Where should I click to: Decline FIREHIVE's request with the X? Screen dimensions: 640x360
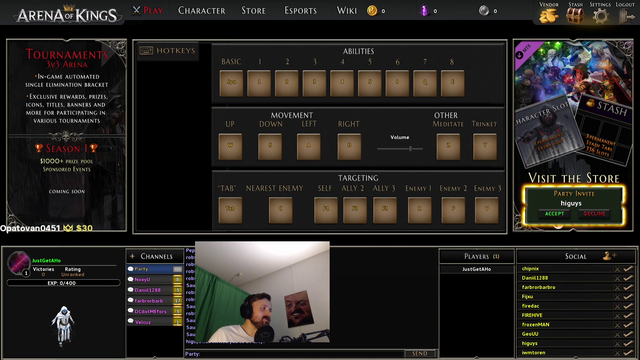pos(618,316)
